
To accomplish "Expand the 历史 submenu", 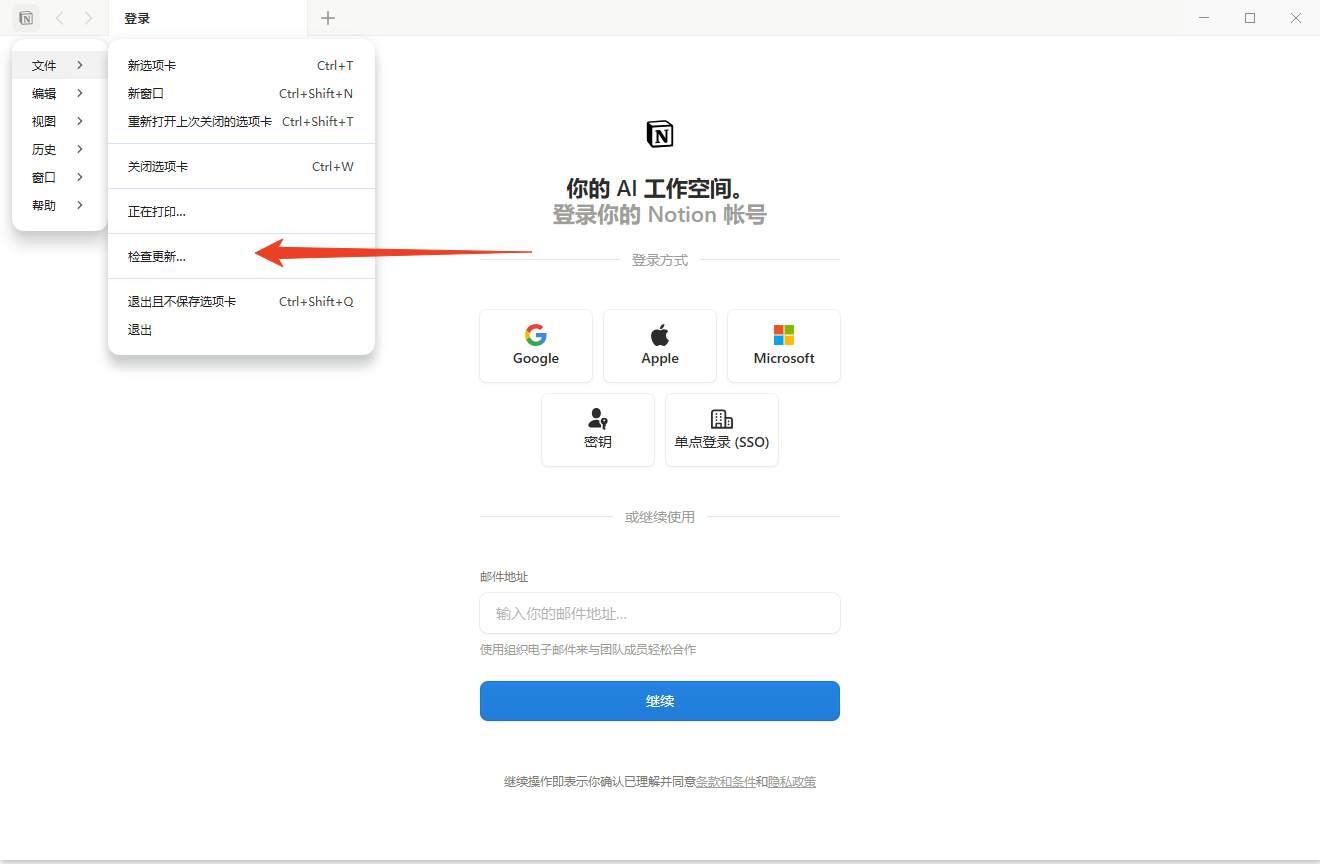I will 44,149.
